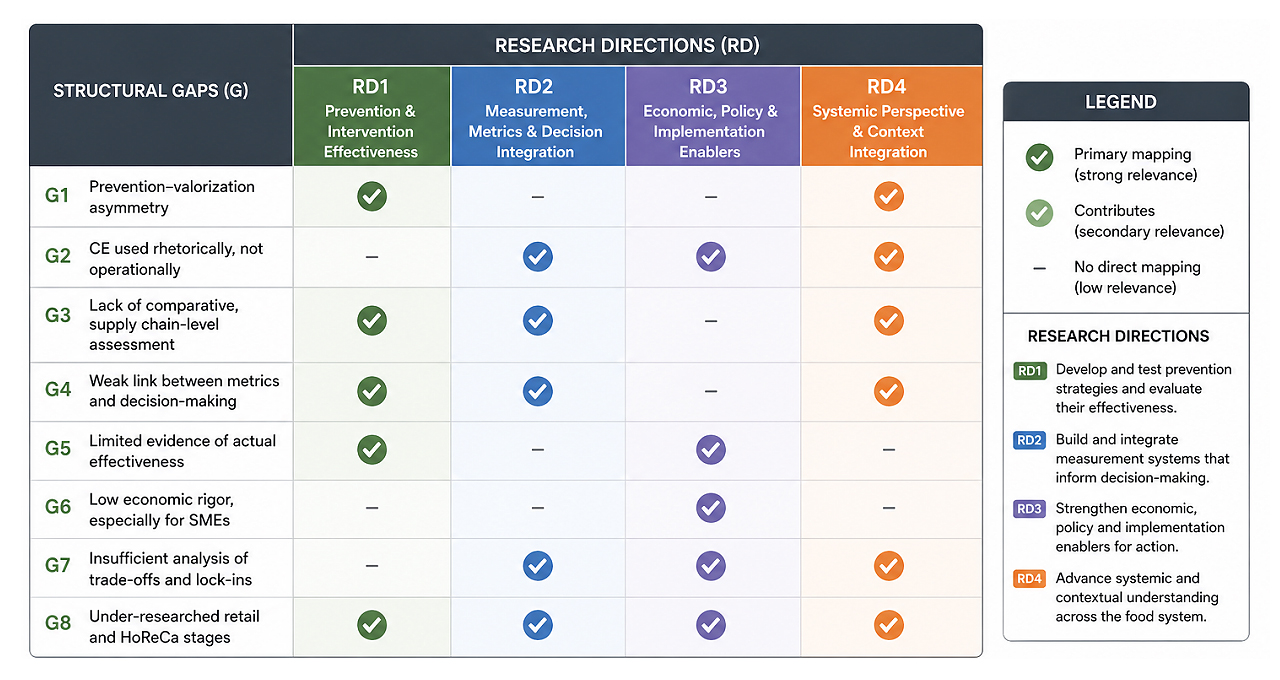
Task: Click the light green Contributes legend checkmark
Action: pos(1040,213)
